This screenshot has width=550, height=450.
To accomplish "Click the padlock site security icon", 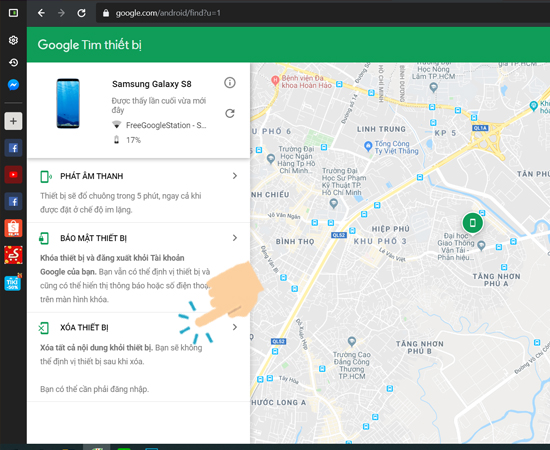I will coord(106,13).
